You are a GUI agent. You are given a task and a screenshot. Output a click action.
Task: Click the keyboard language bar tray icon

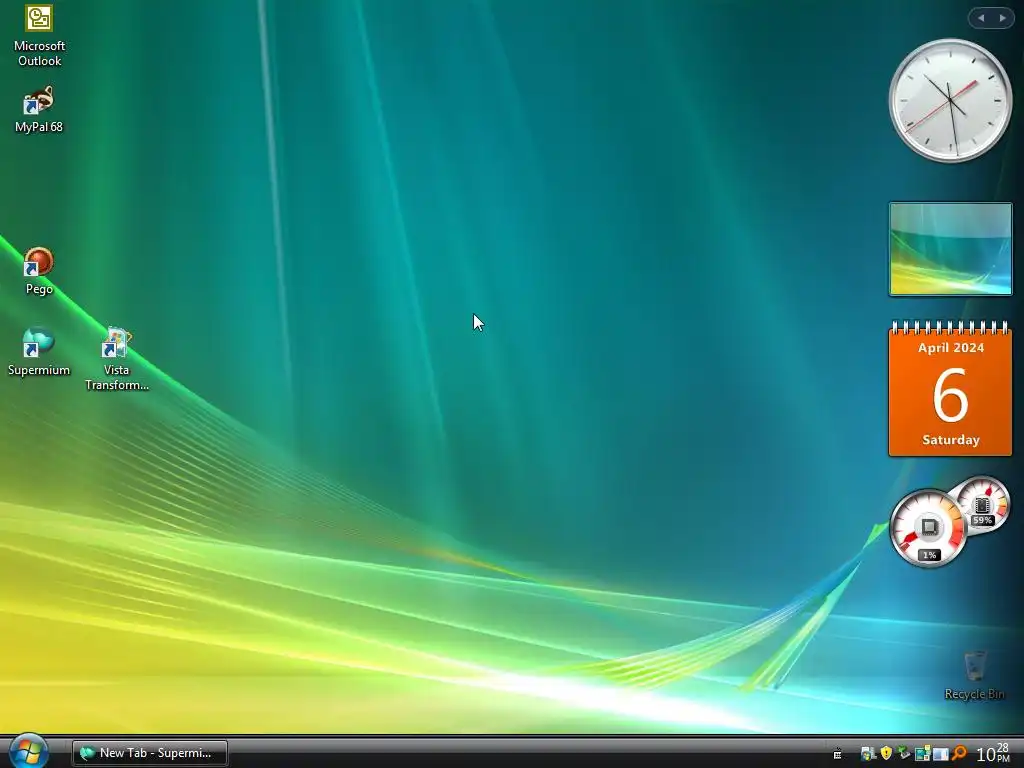pos(837,754)
